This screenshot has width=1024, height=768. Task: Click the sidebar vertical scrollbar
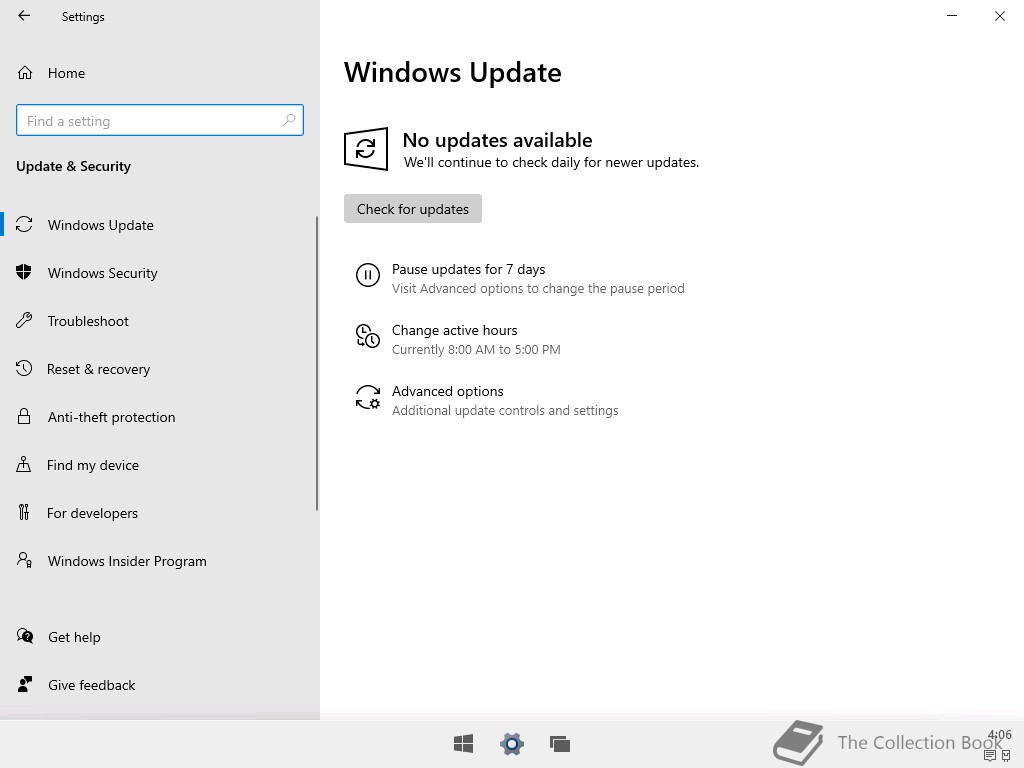point(317,363)
